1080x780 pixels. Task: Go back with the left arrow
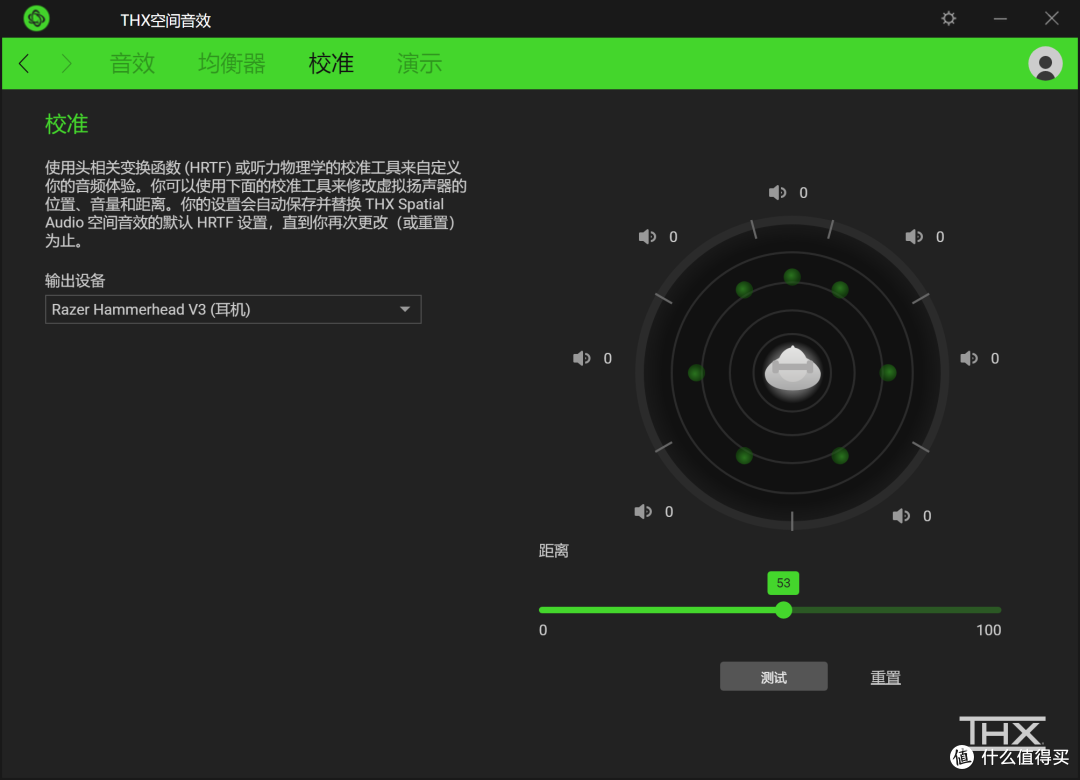tap(24, 63)
